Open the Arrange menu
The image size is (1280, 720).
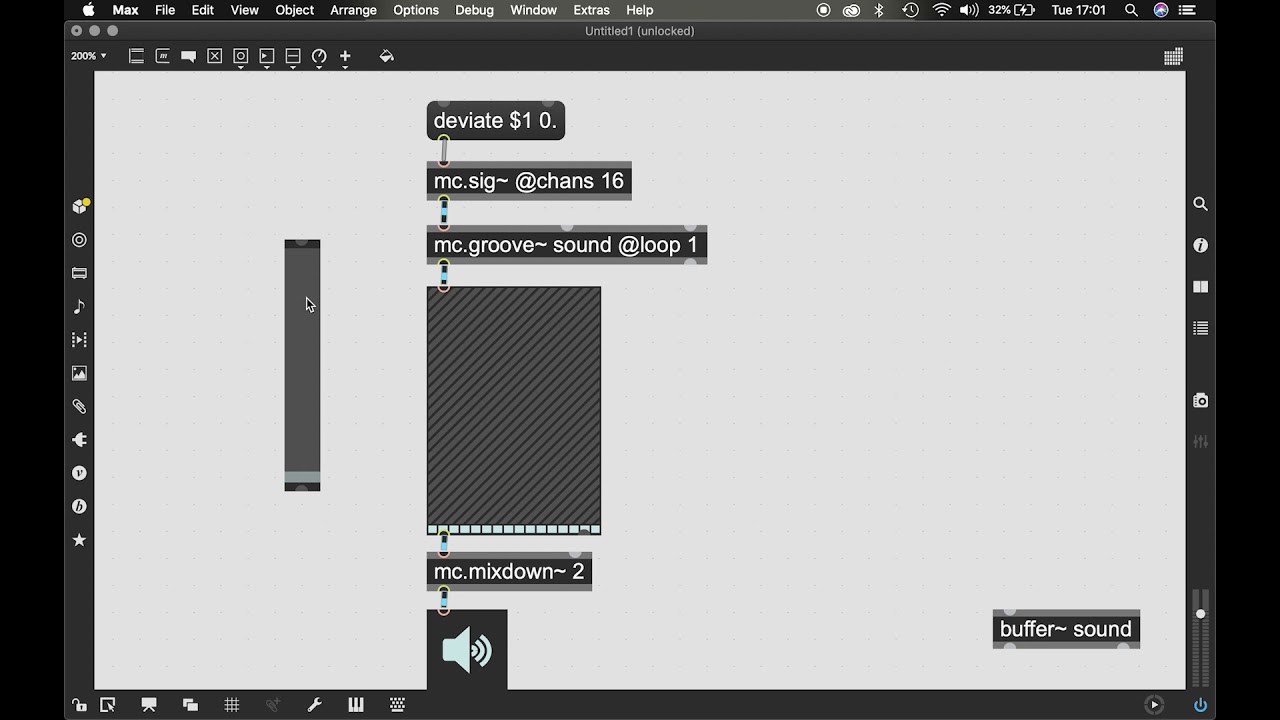(353, 10)
